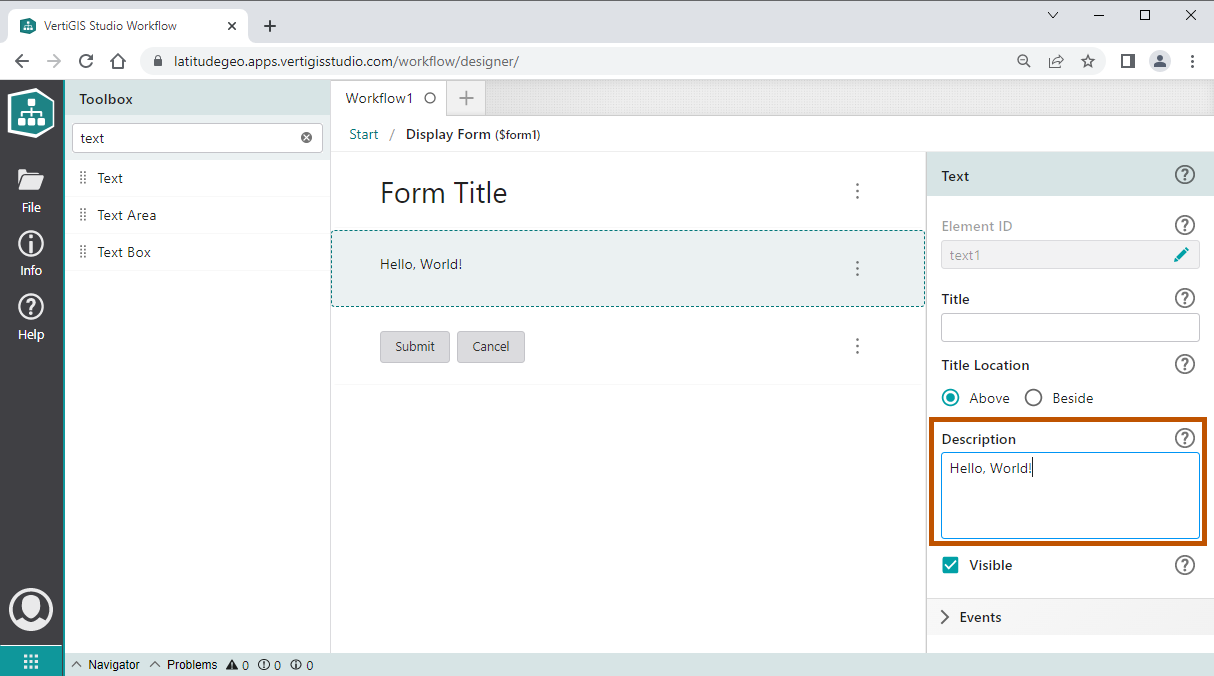1214x676 pixels.
Task: Go to Start in the breadcrumb
Action: [364, 134]
